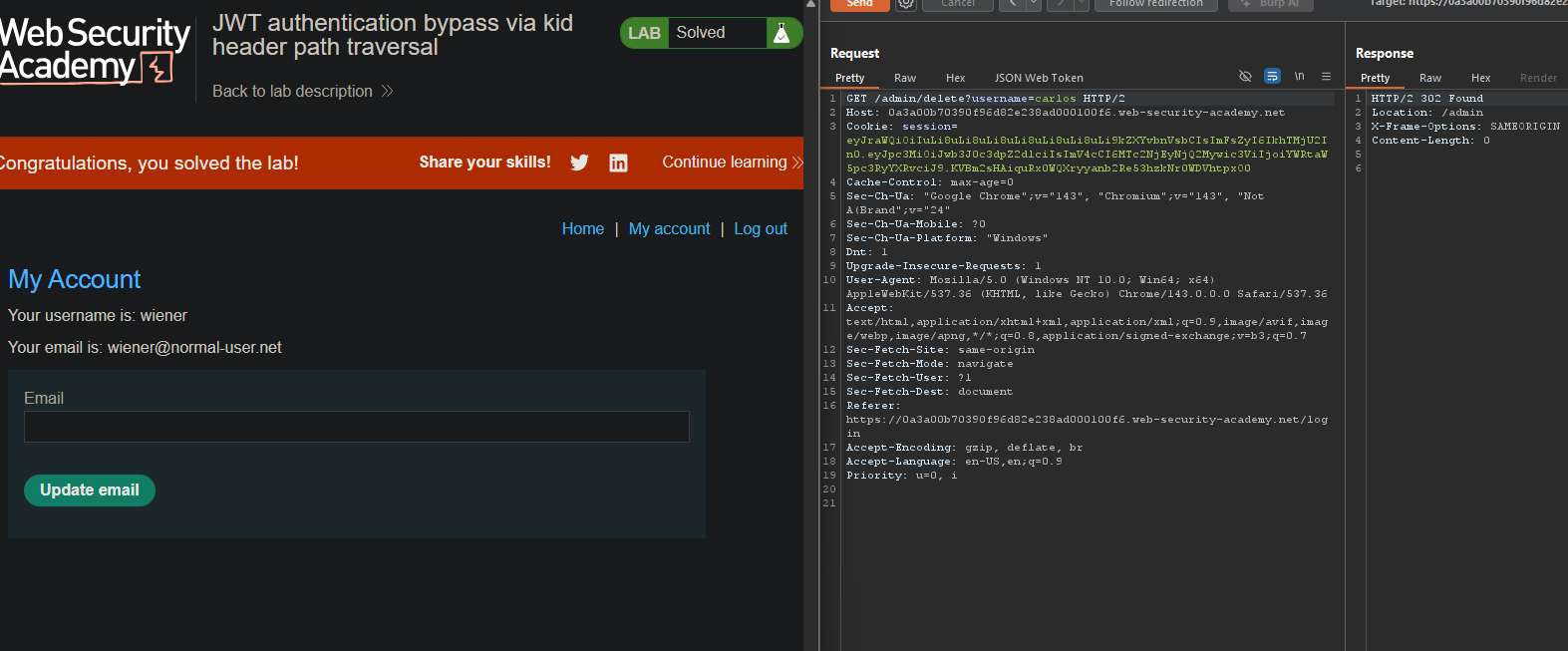Click the HTTP/2 302 Found response line
Viewport: 1568px width, 651px height.
tap(1427, 99)
